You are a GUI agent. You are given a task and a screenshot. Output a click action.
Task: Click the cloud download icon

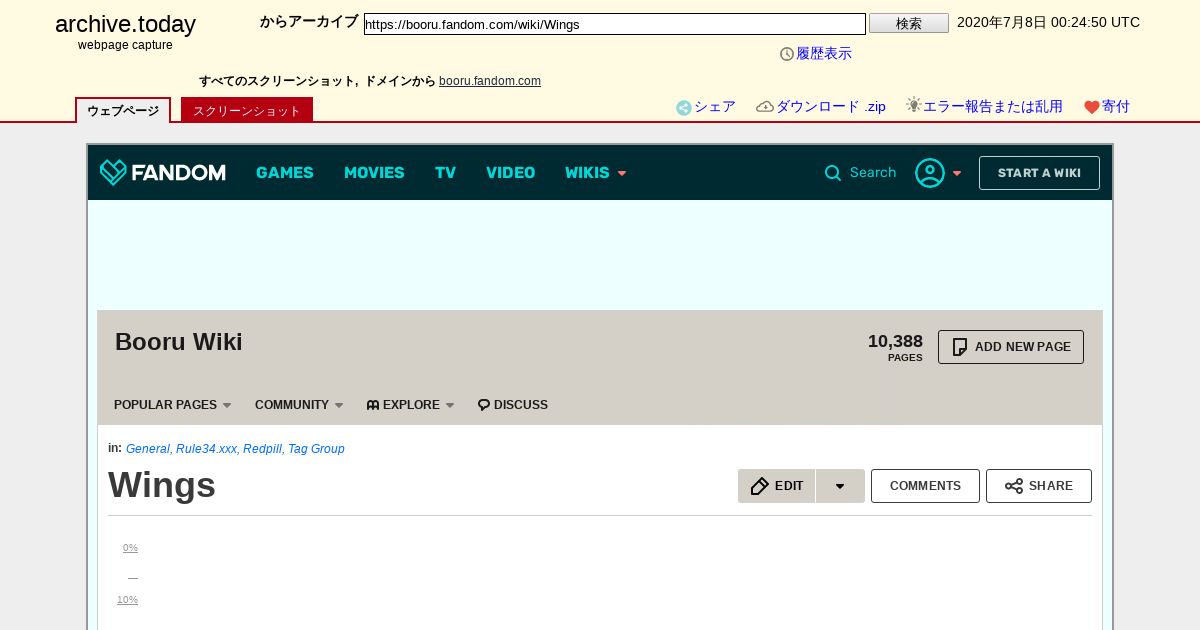765,107
